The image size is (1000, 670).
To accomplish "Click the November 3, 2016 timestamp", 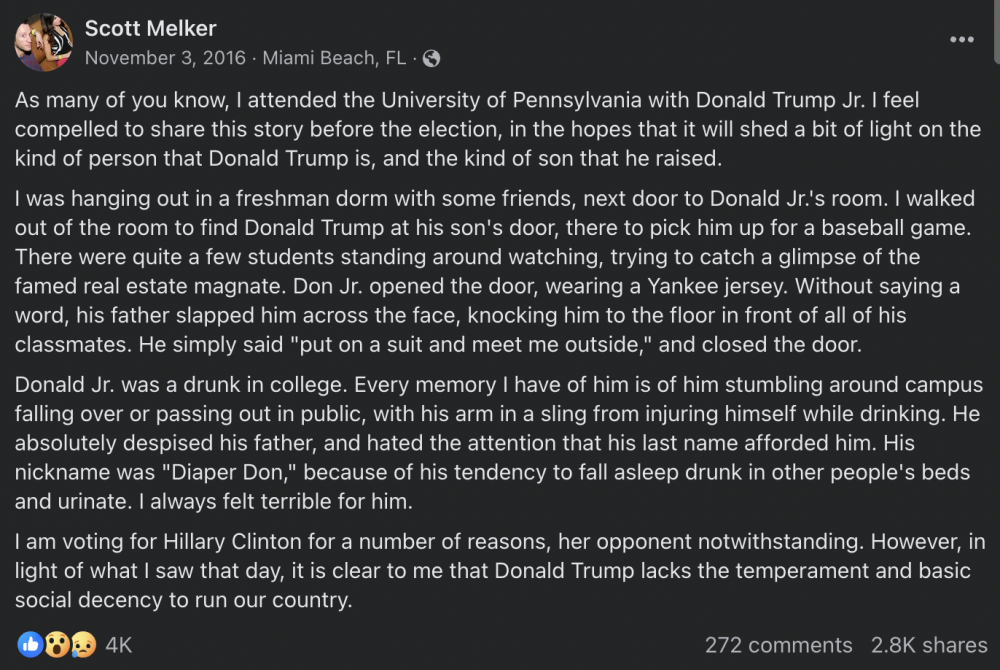I will (x=165, y=58).
